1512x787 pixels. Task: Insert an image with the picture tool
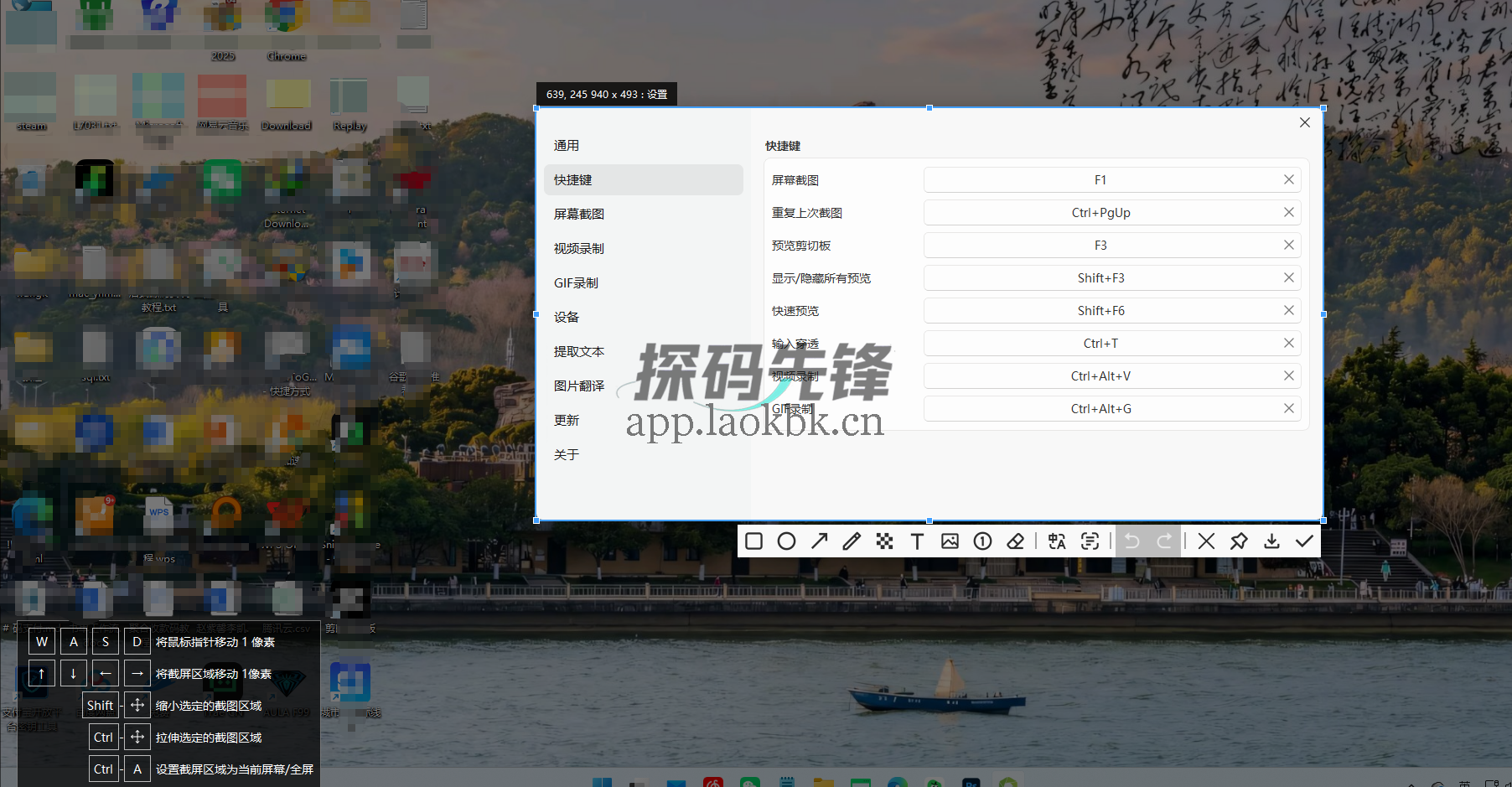[950, 541]
